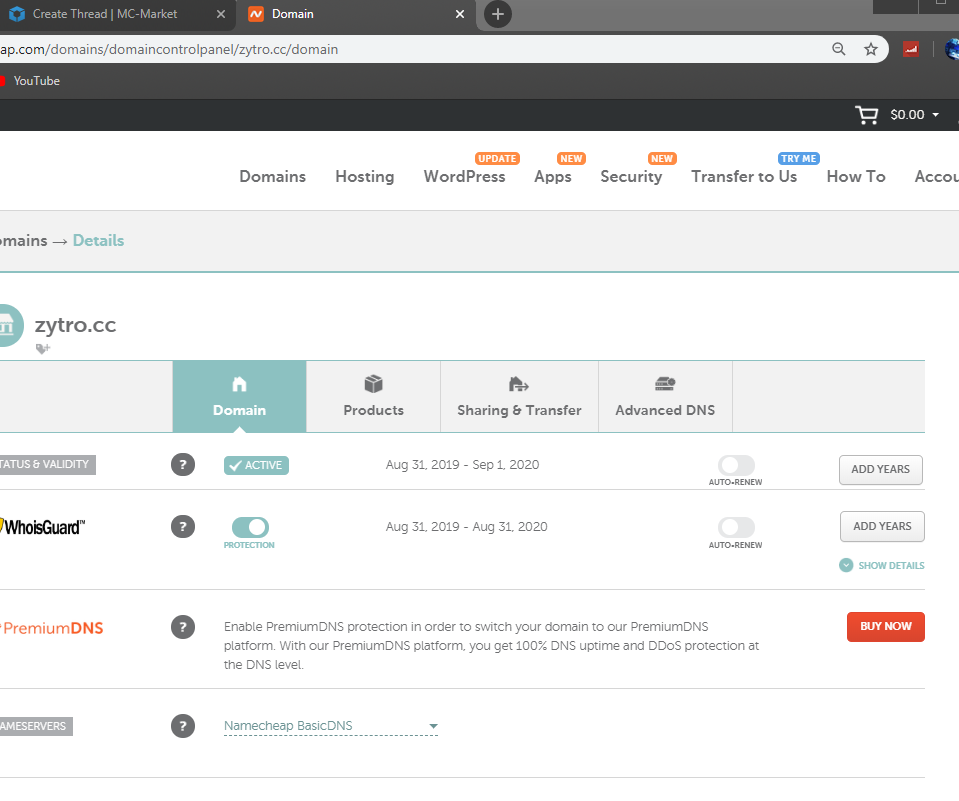This screenshot has width=959, height=801.
Task: Switch to the Sharing & Transfer tab
Action: 519,396
